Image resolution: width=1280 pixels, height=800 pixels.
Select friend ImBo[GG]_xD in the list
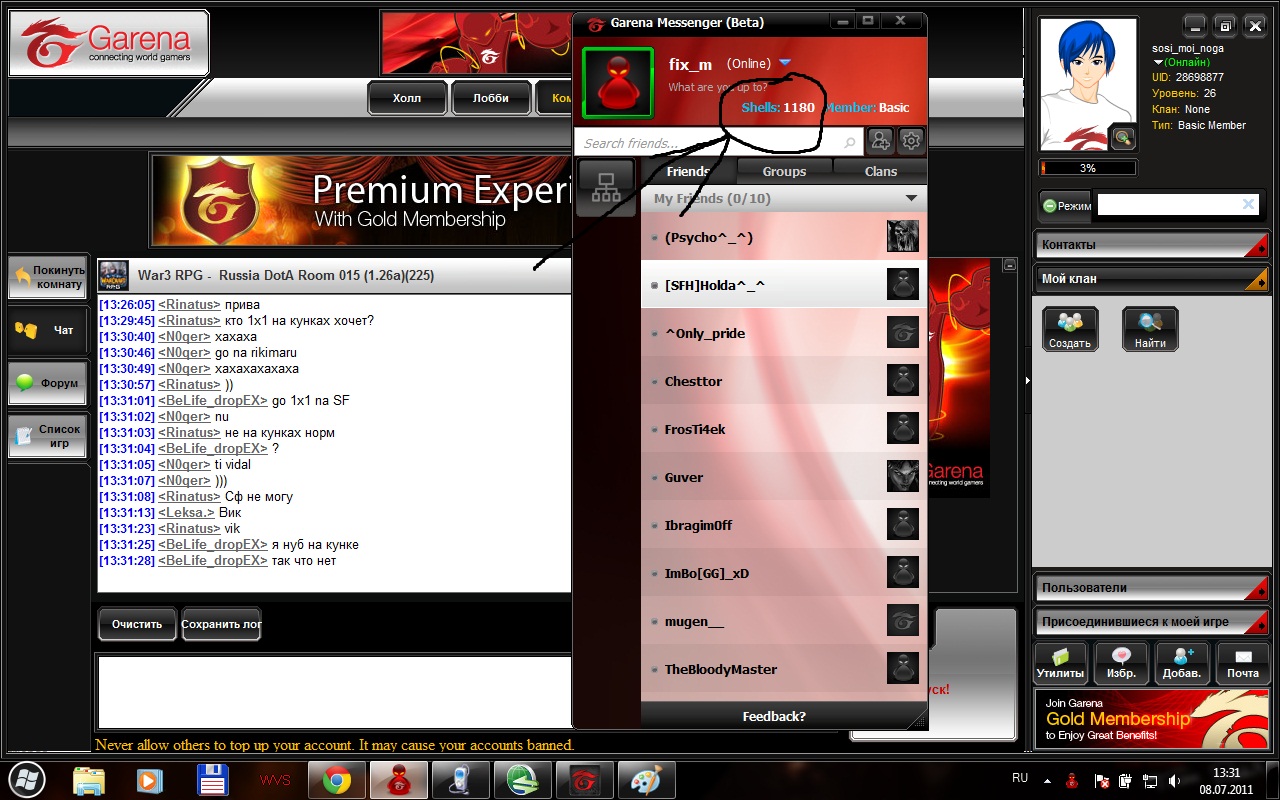[x=782, y=573]
